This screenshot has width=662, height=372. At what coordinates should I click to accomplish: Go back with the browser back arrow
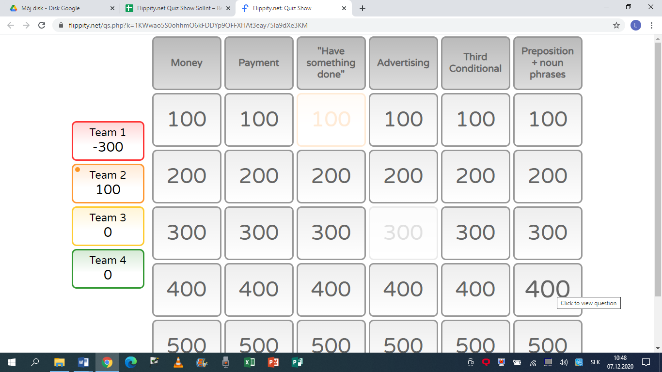(11, 25)
